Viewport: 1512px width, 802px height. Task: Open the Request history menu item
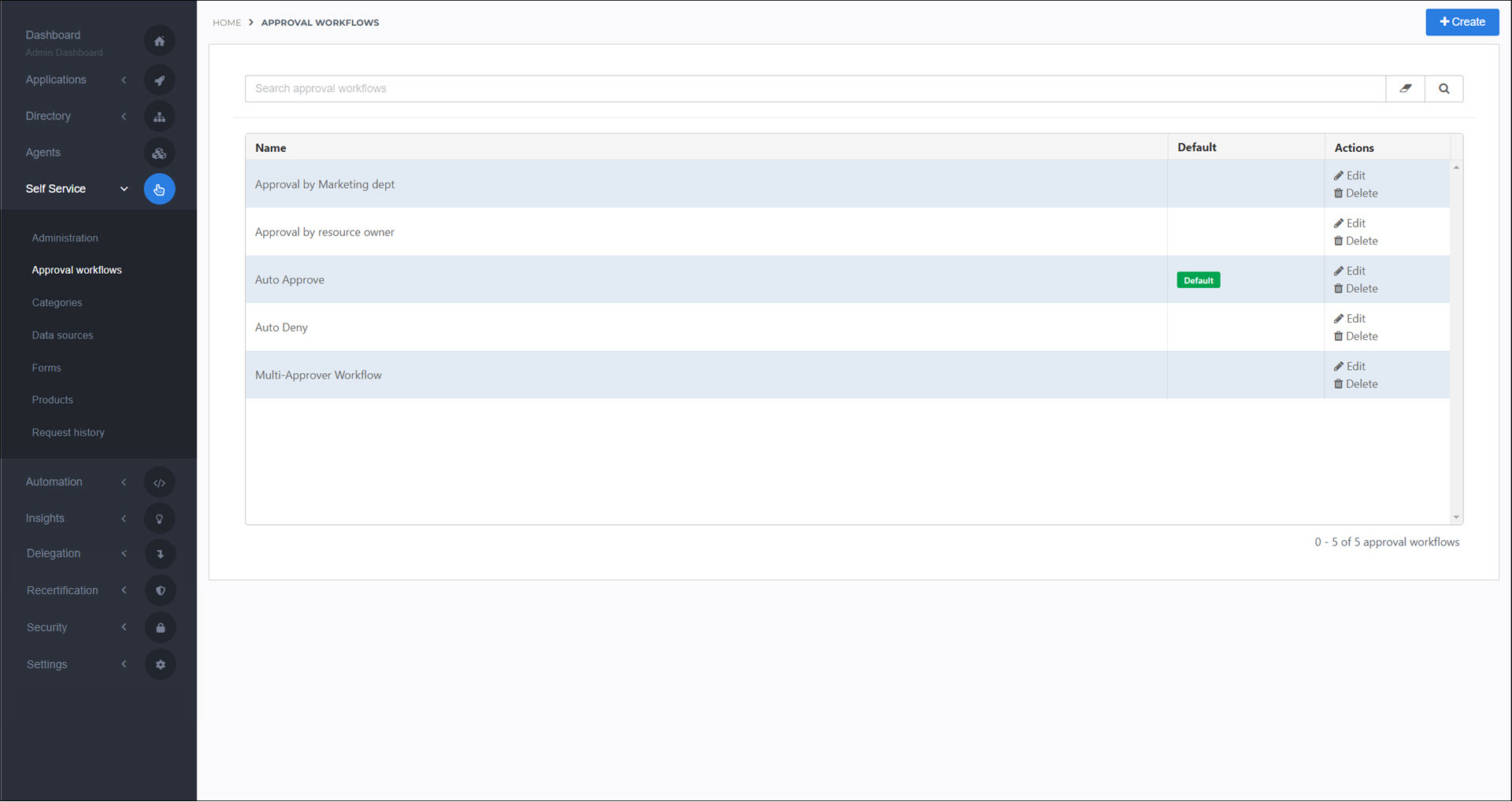68,432
